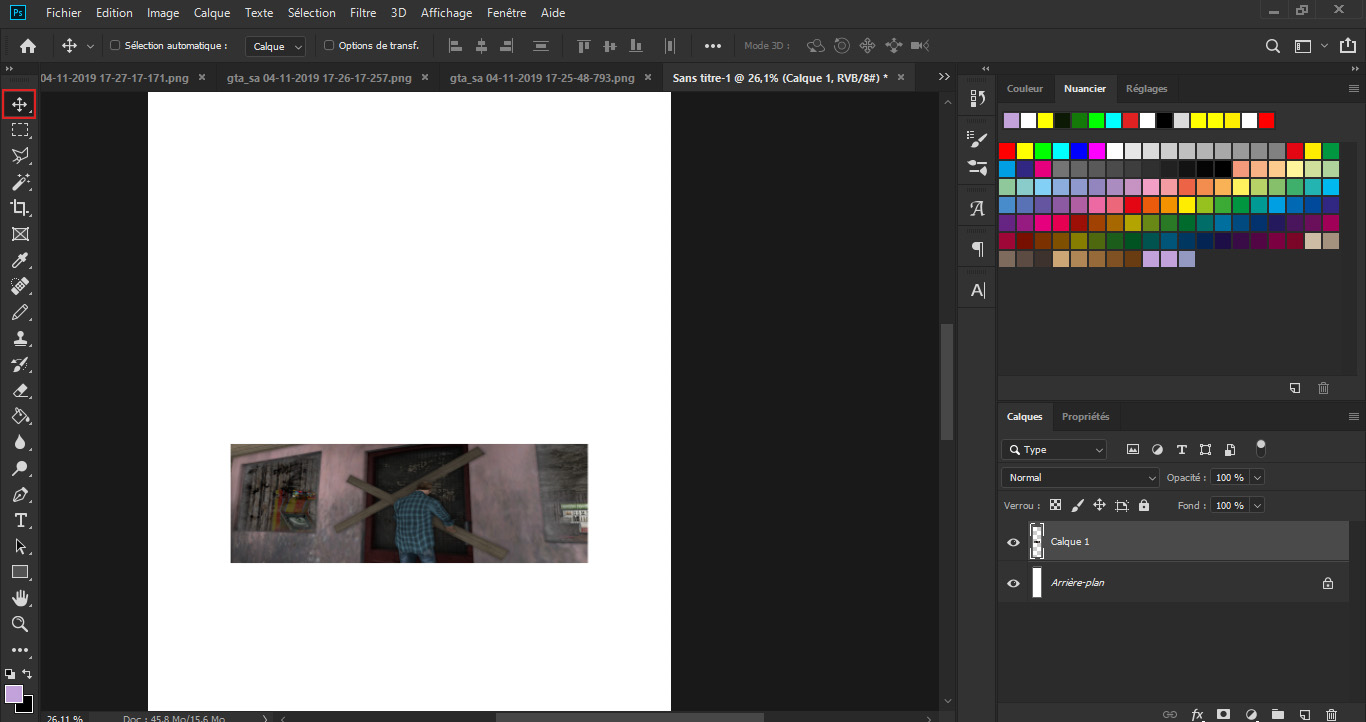The width and height of the screenshot is (1366, 722).
Task: Switch to the Couleur tab
Action: 1025,89
